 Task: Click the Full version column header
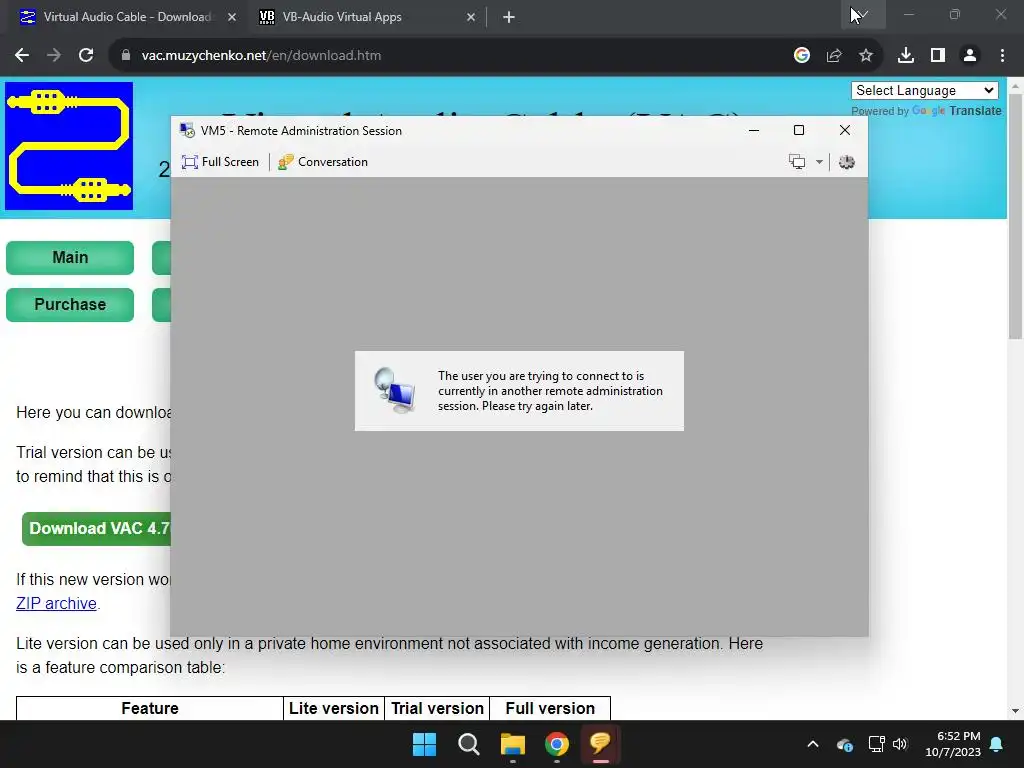pos(550,709)
